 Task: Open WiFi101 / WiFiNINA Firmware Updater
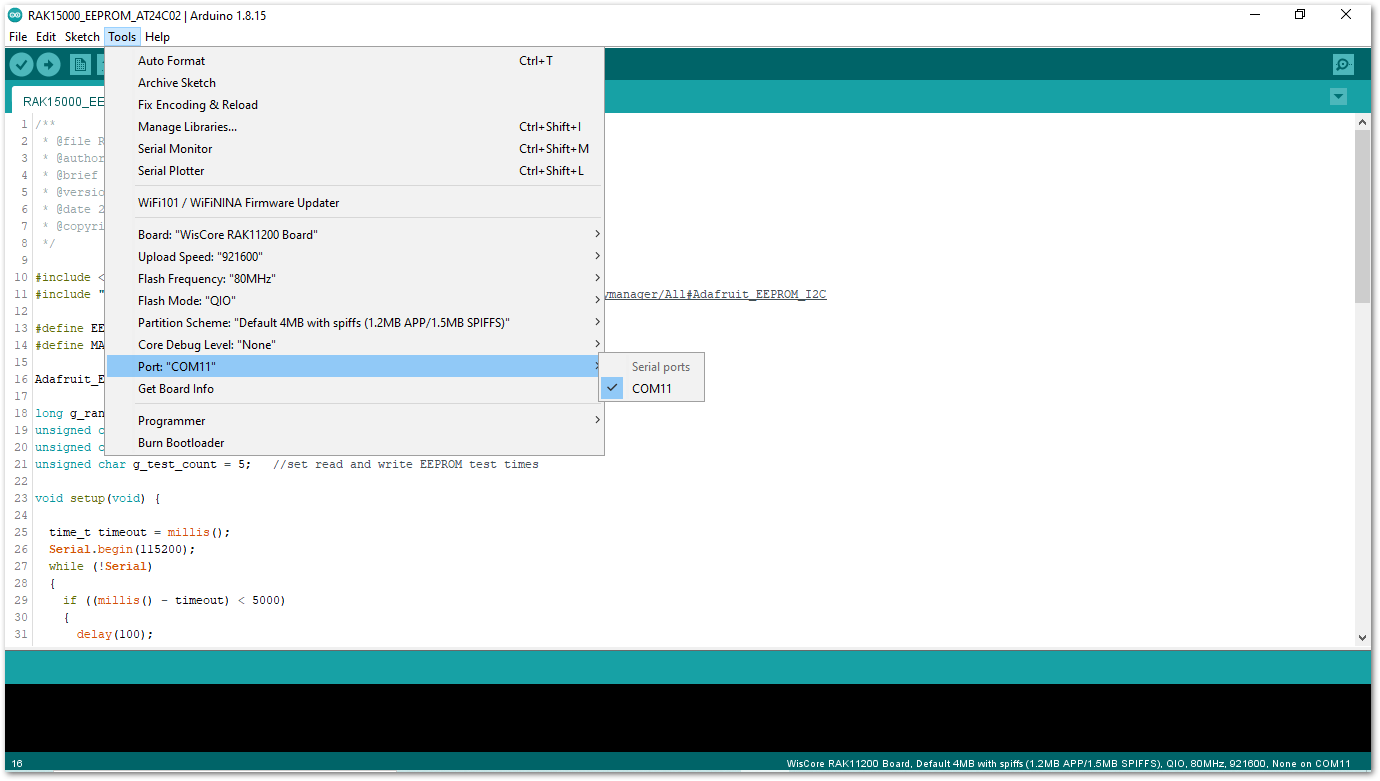[x=355, y=203]
